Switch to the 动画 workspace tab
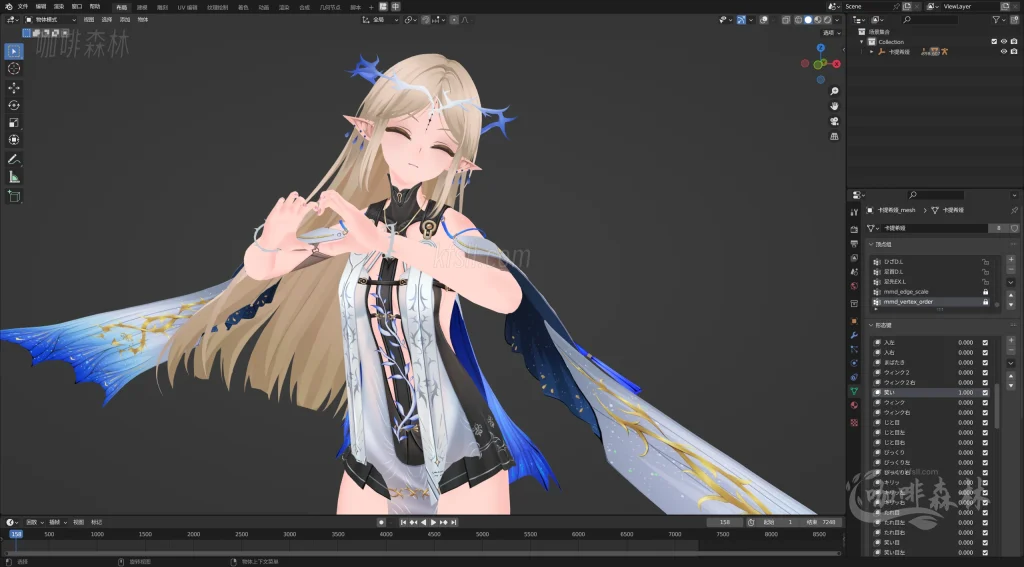Image resolution: width=1024 pixels, height=567 pixels. [x=263, y=7]
